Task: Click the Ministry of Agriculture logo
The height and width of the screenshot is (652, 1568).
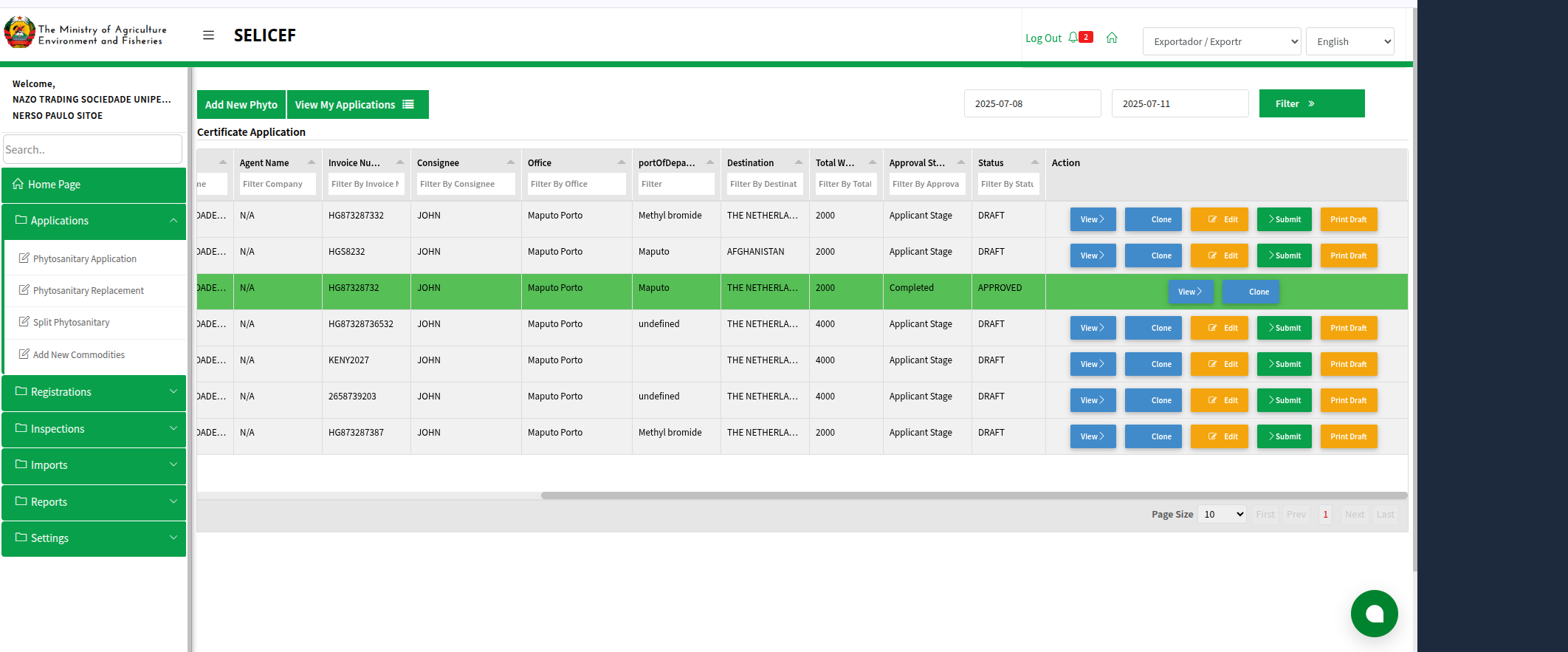Action: [x=20, y=33]
